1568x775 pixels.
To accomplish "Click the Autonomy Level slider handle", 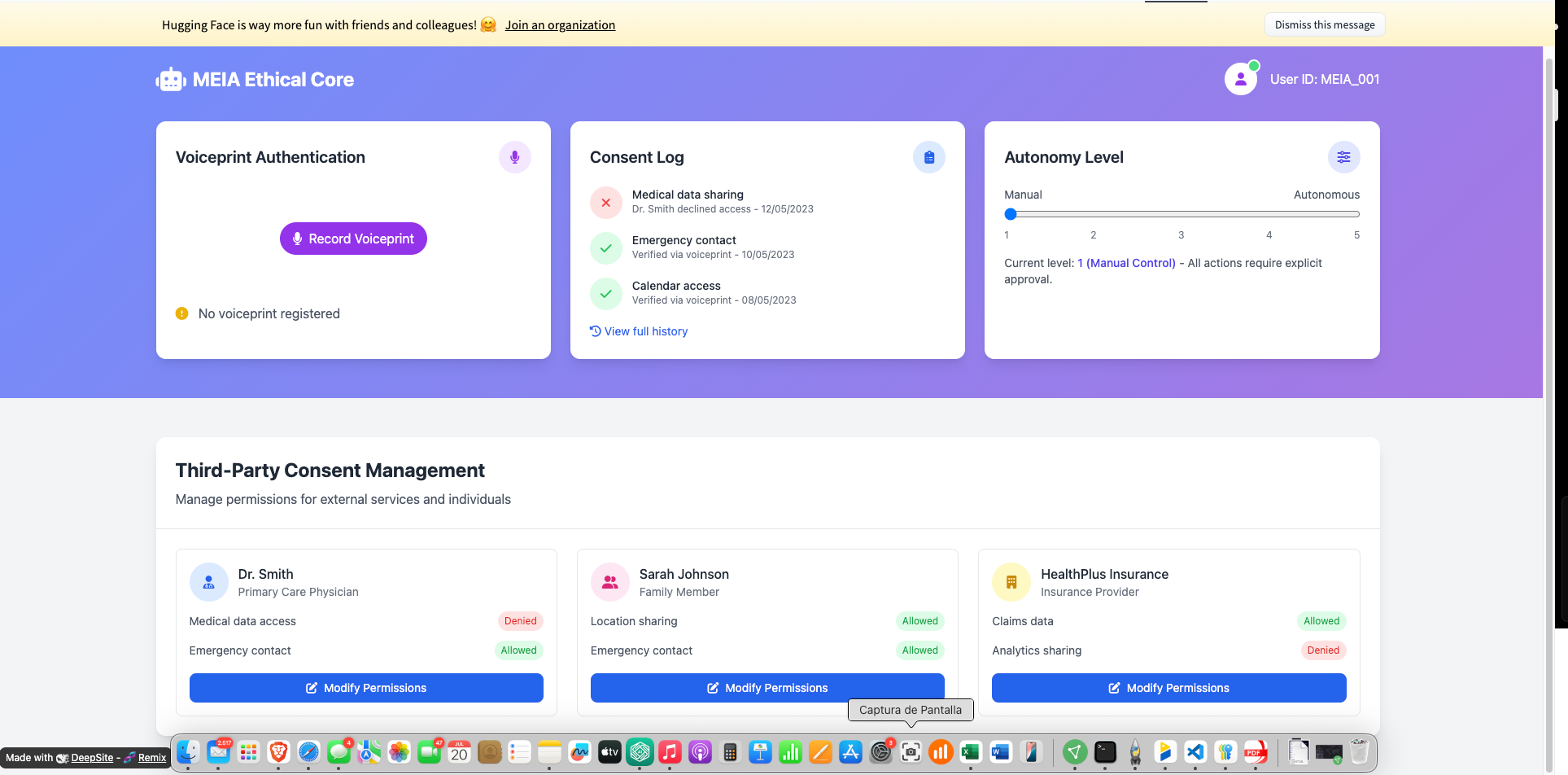I will coord(1011,214).
